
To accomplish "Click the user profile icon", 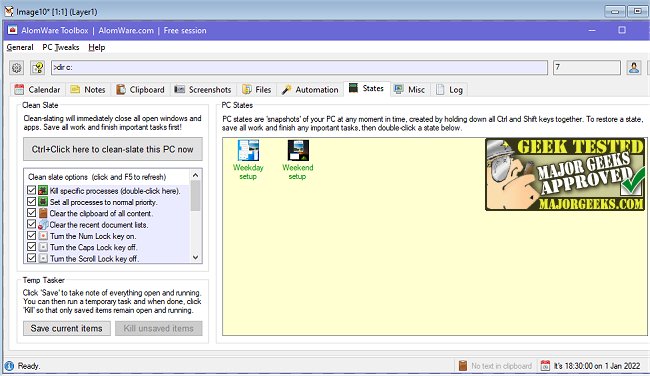I will tap(633, 67).
